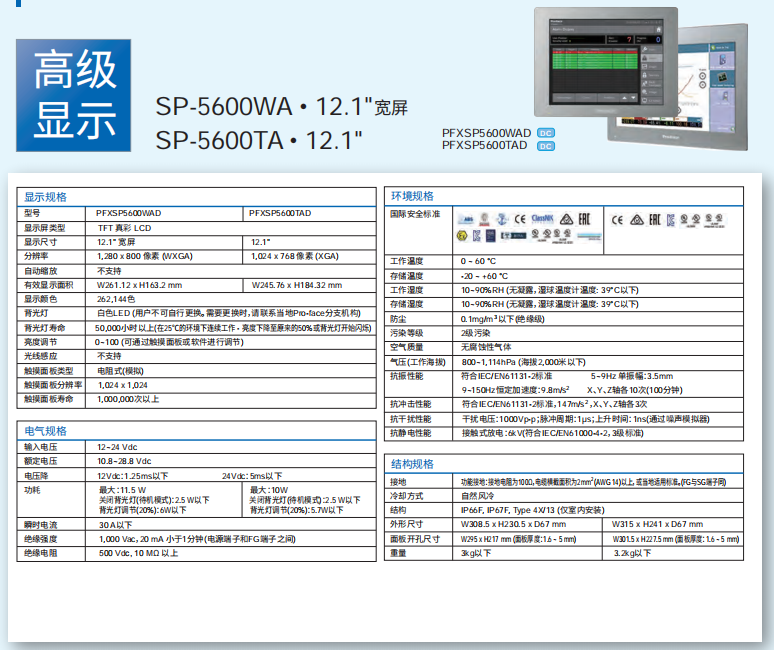
Task: Click the 干扰电压:1000Vp-p value
Action: click(x=585, y=419)
